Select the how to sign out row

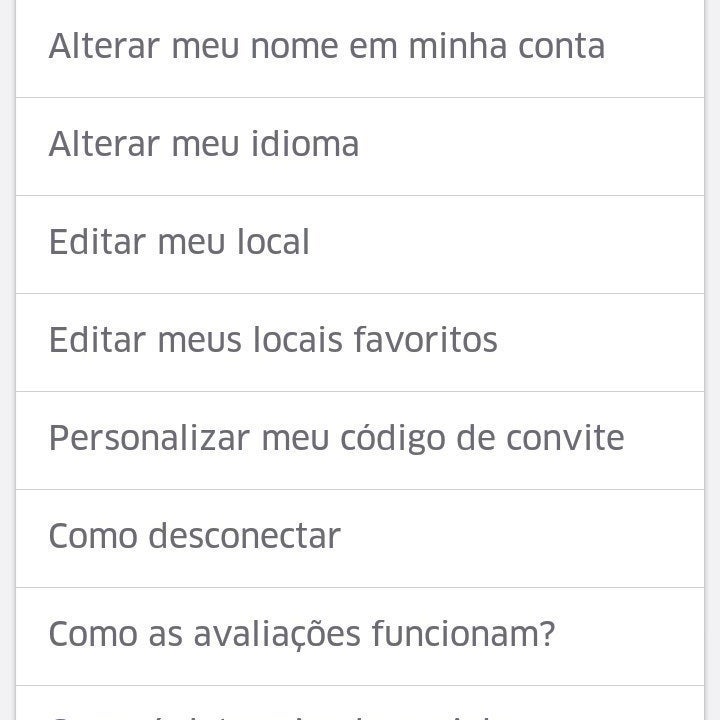pyautogui.click(x=360, y=539)
